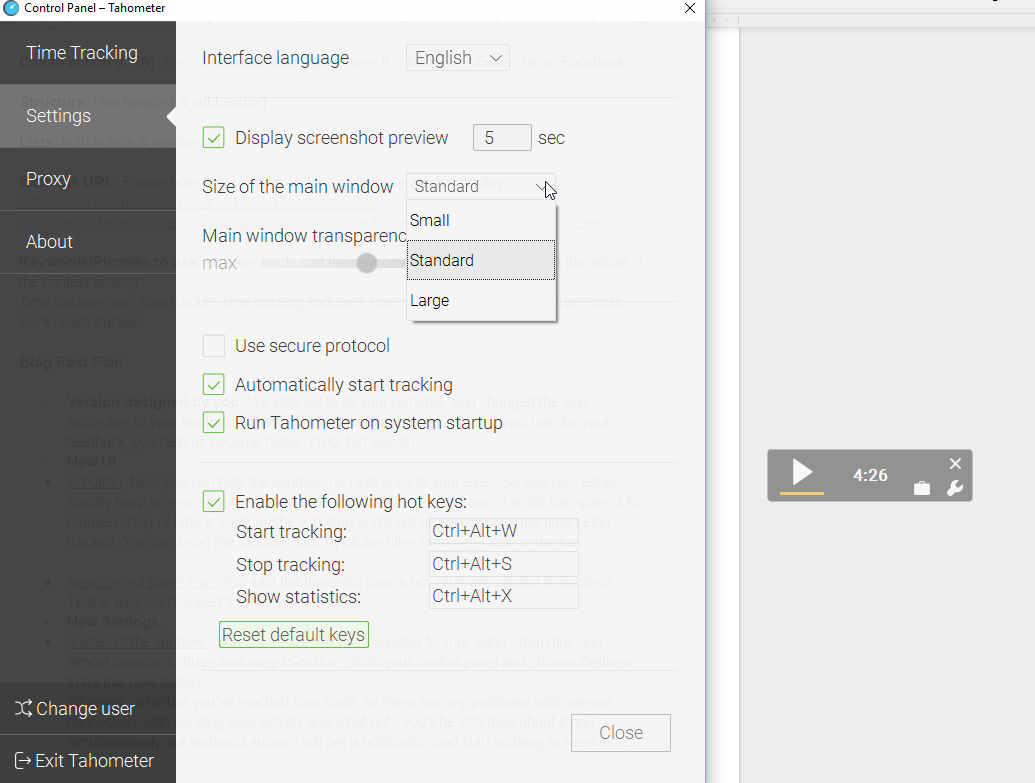Image resolution: width=1035 pixels, height=783 pixels.
Task: Enable Use secure protocol
Action: pyautogui.click(x=214, y=346)
